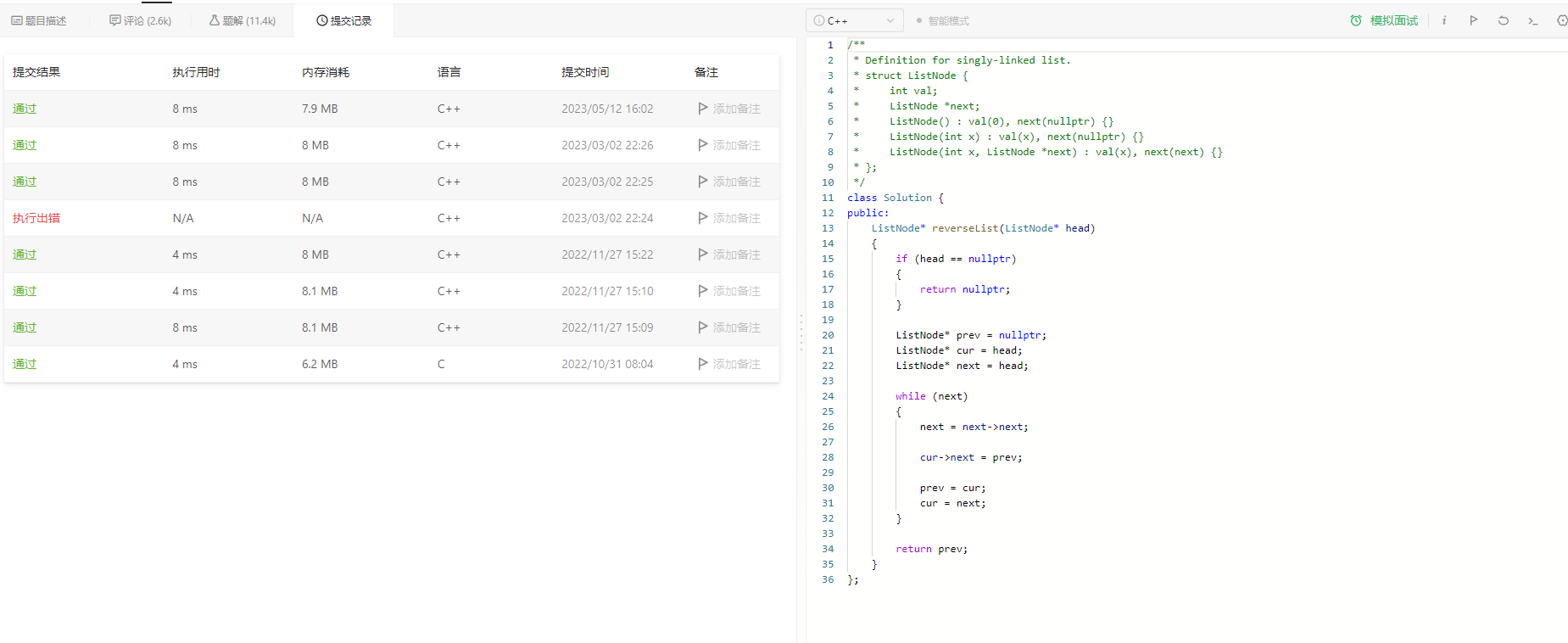Open the C++ language dropdown
Screen dimensions: 1568x643
coord(854,20)
